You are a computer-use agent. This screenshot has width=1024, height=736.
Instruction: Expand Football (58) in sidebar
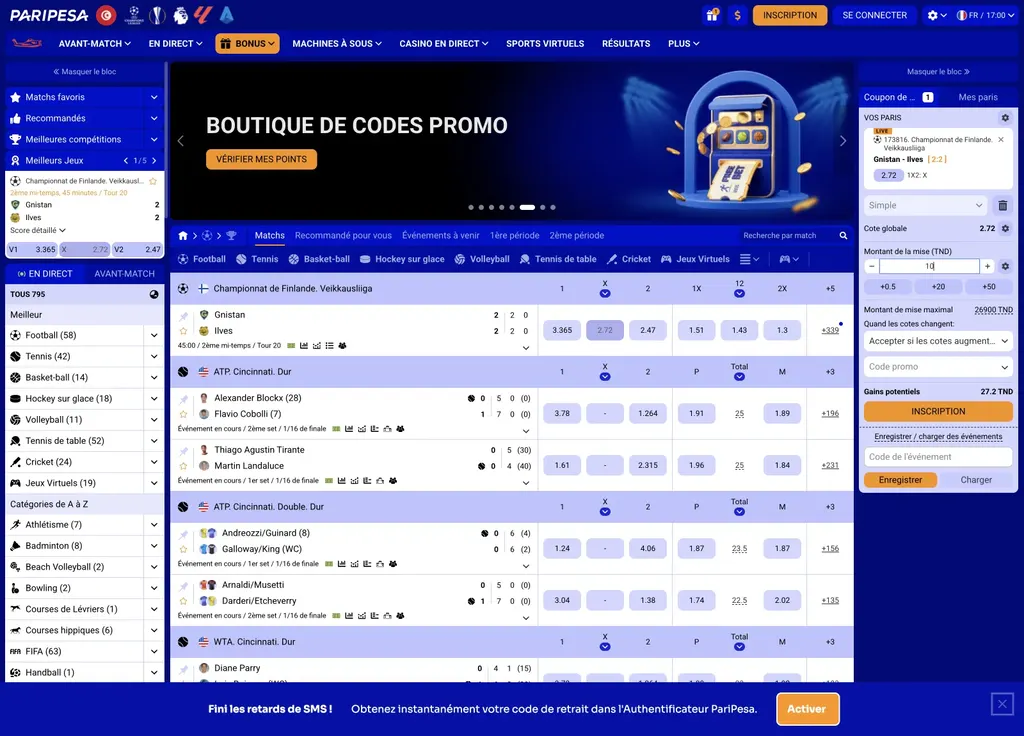(x=154, y=335)
